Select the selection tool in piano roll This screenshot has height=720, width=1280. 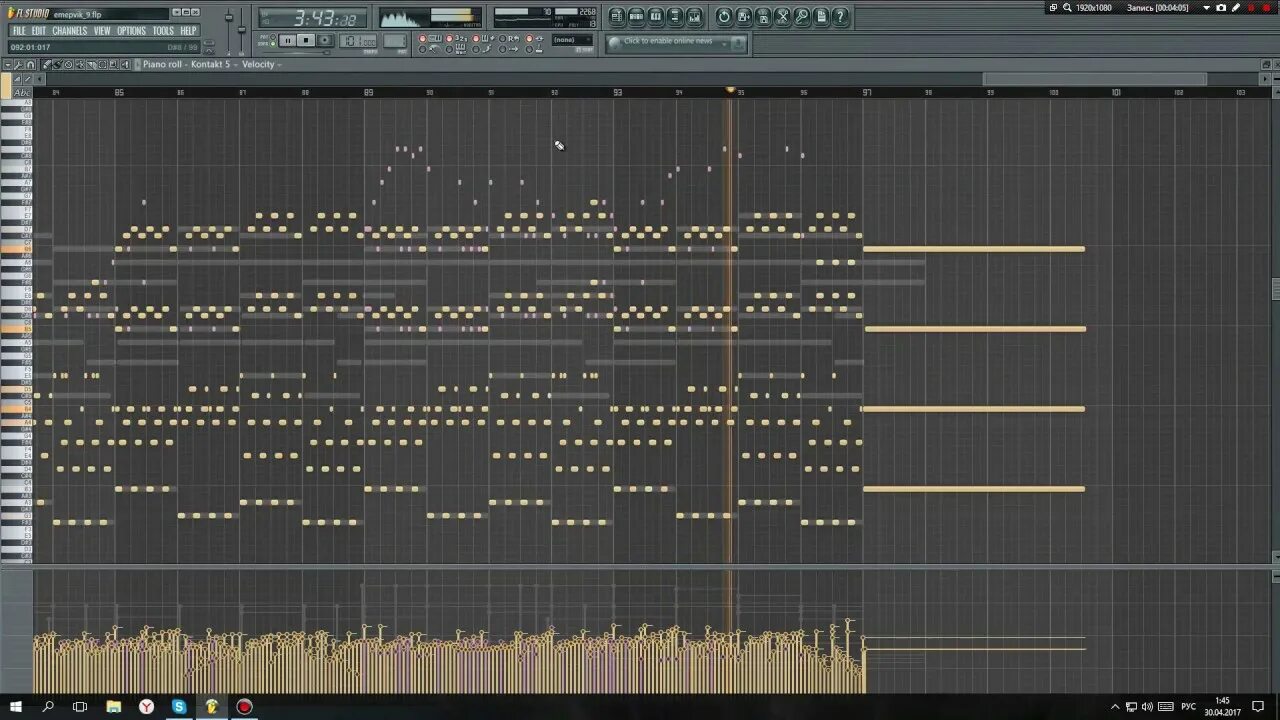point(102,64)
